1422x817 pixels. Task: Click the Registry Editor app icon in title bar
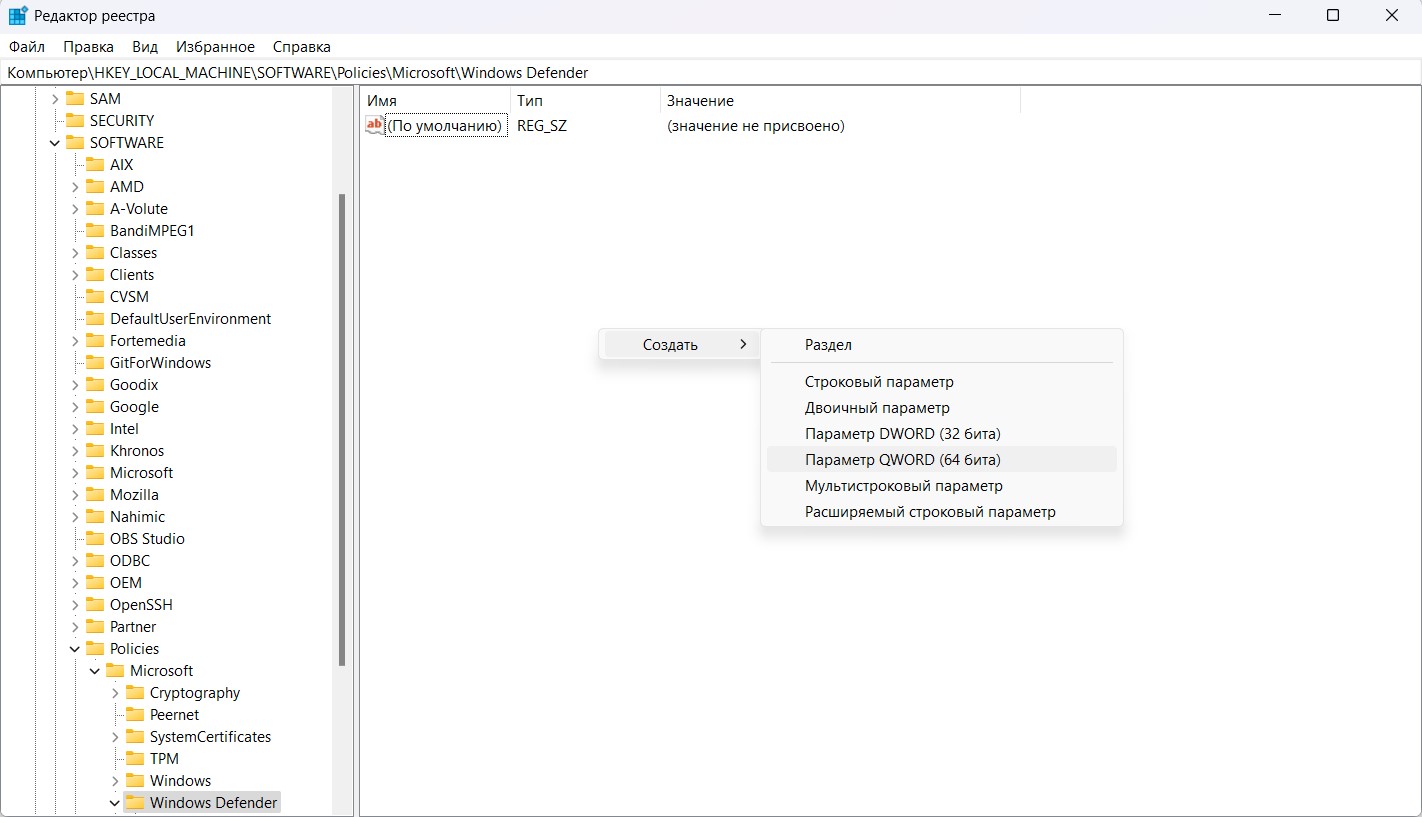[18, 16]
